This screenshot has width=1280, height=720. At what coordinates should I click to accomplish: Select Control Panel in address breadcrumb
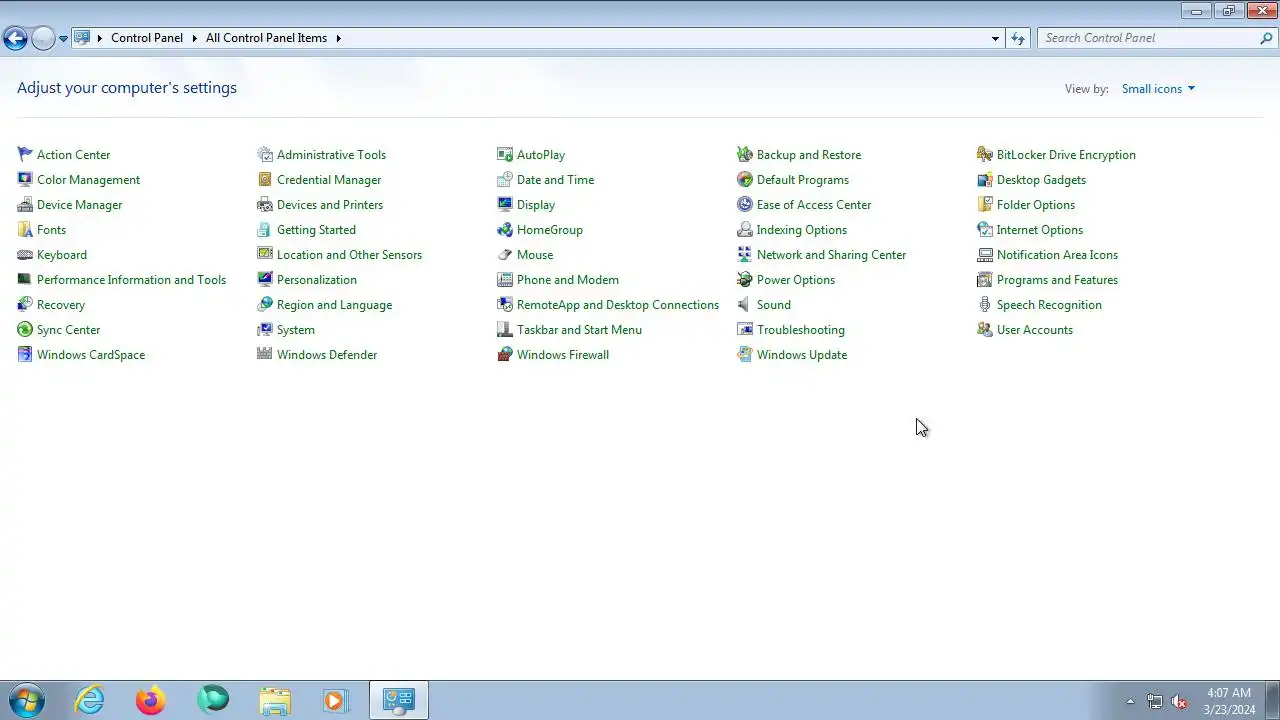point(147,38)
